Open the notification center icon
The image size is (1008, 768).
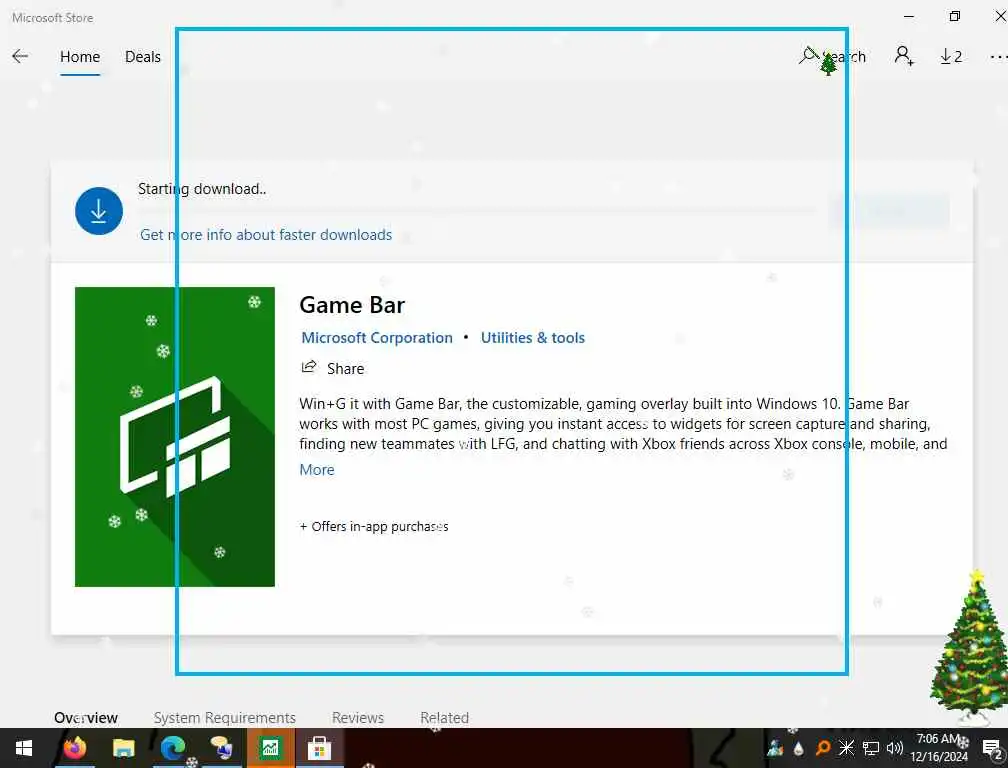[x=992, y=748]
